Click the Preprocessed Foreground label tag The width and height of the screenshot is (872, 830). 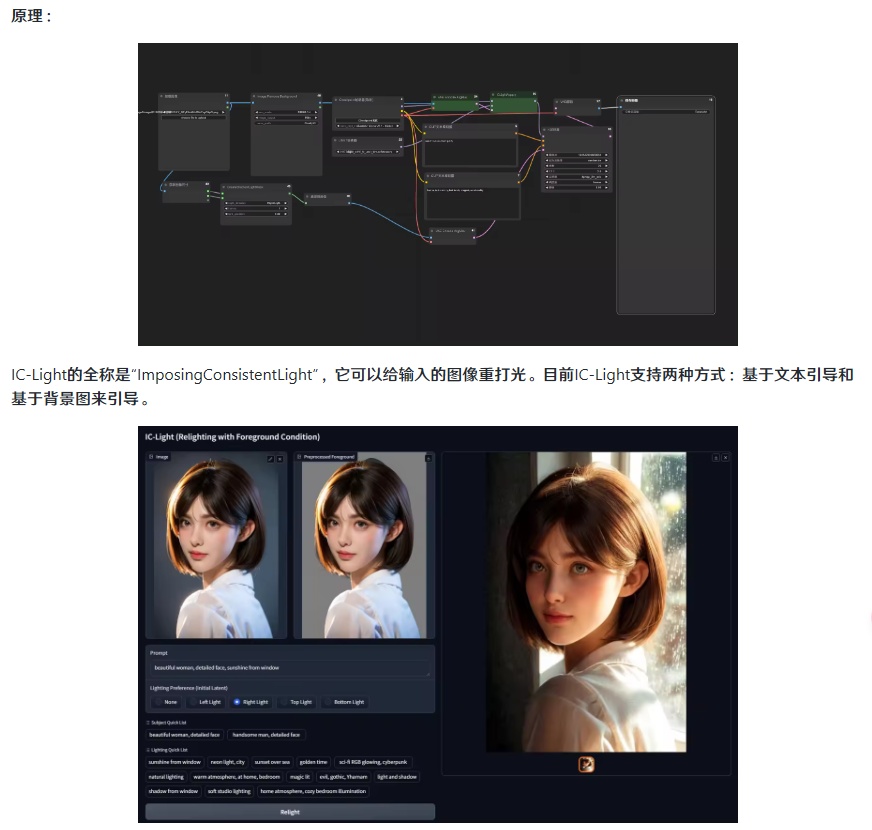tap(326, 457)
